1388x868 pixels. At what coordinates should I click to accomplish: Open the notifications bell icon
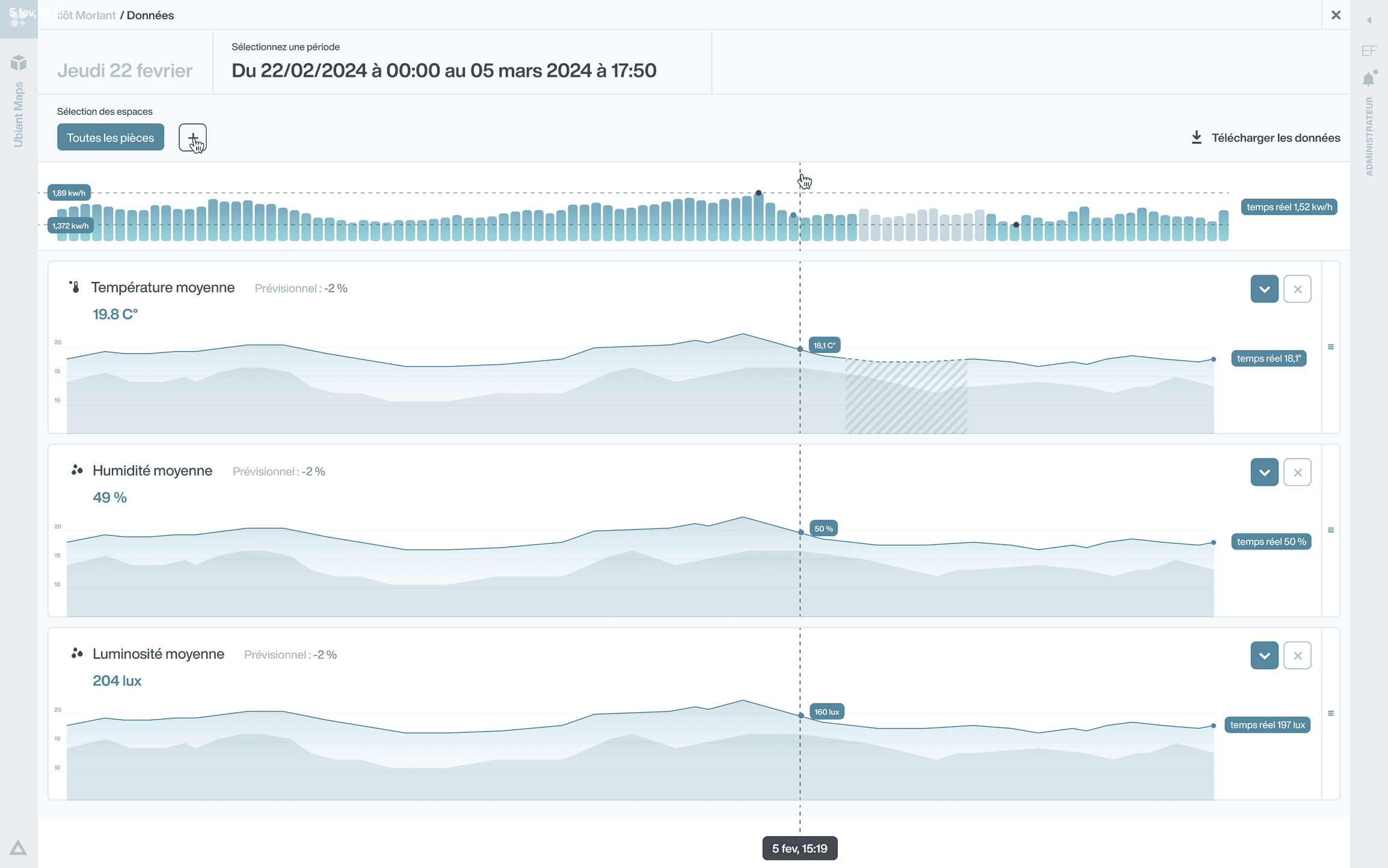tap(1369, 79)
